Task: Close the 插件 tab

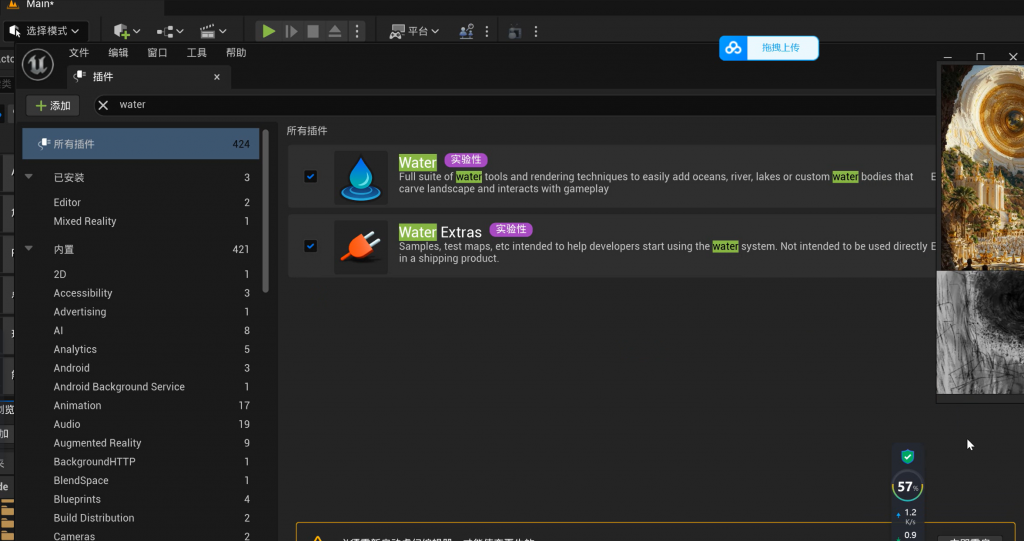Action: coord(217,77)
